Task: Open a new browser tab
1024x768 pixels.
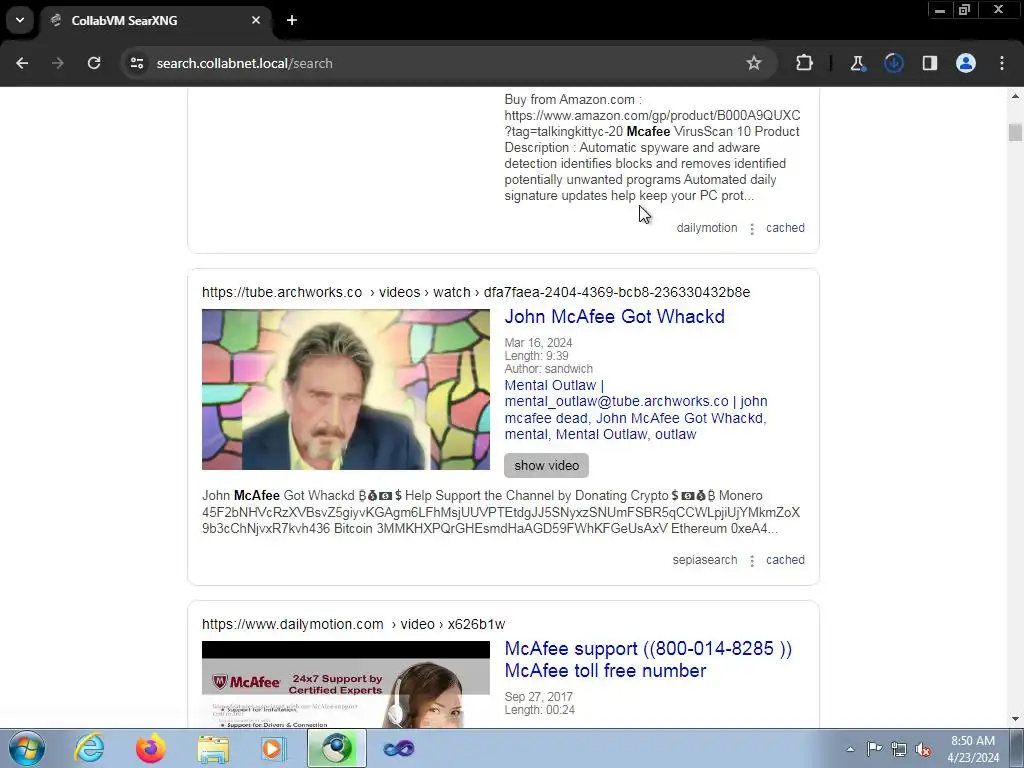Action: click(292, 20)
